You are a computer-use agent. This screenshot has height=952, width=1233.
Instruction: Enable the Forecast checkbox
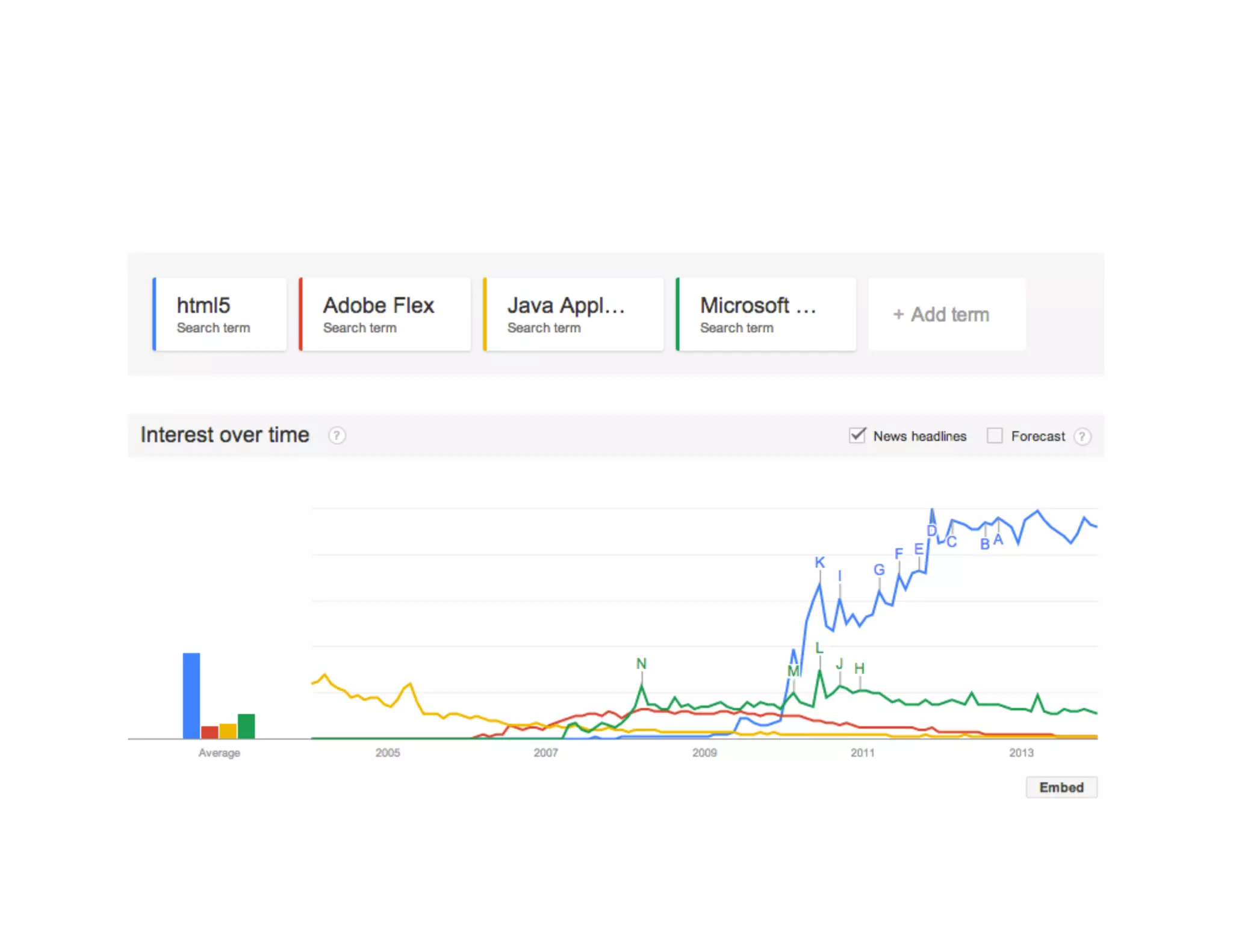click(994, 436)
